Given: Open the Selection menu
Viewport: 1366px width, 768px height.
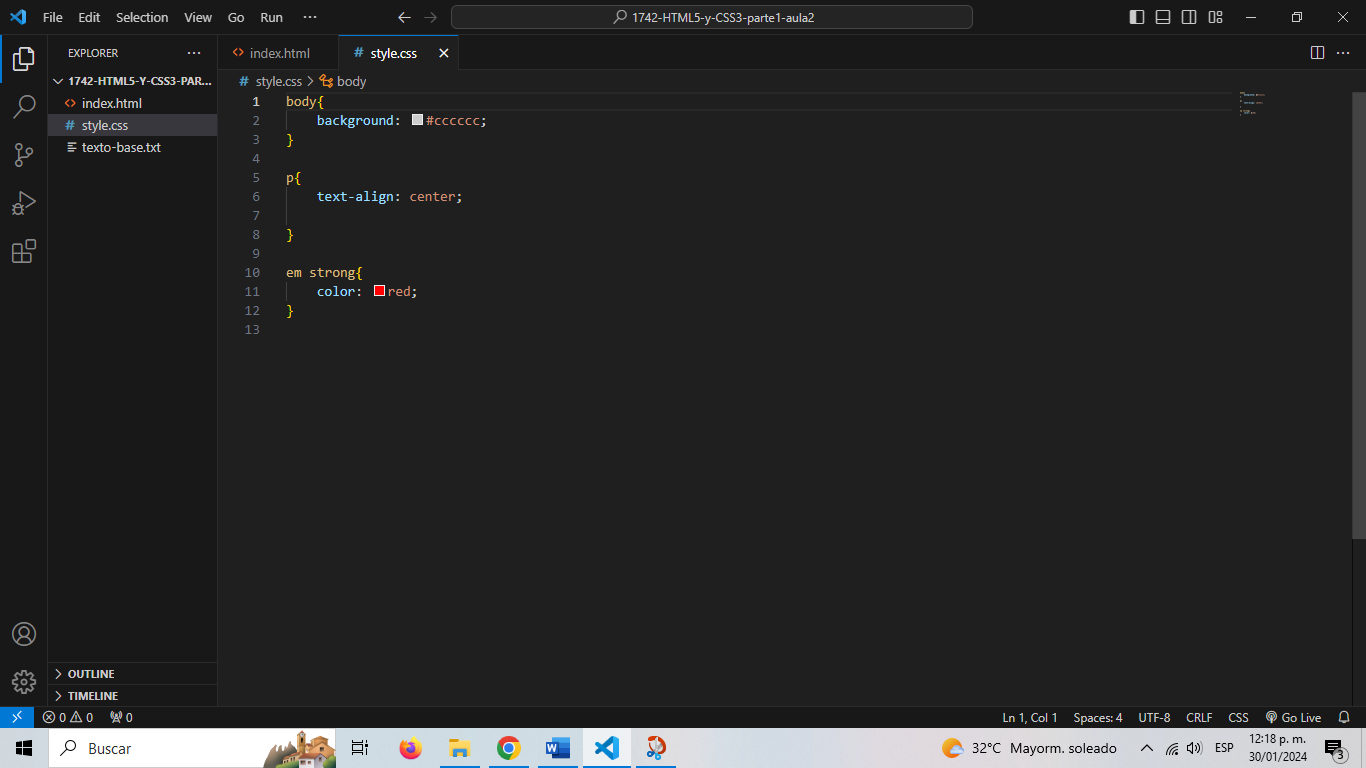Looking at the screenshot, I should pyautogui.click(x=142, y=17).
